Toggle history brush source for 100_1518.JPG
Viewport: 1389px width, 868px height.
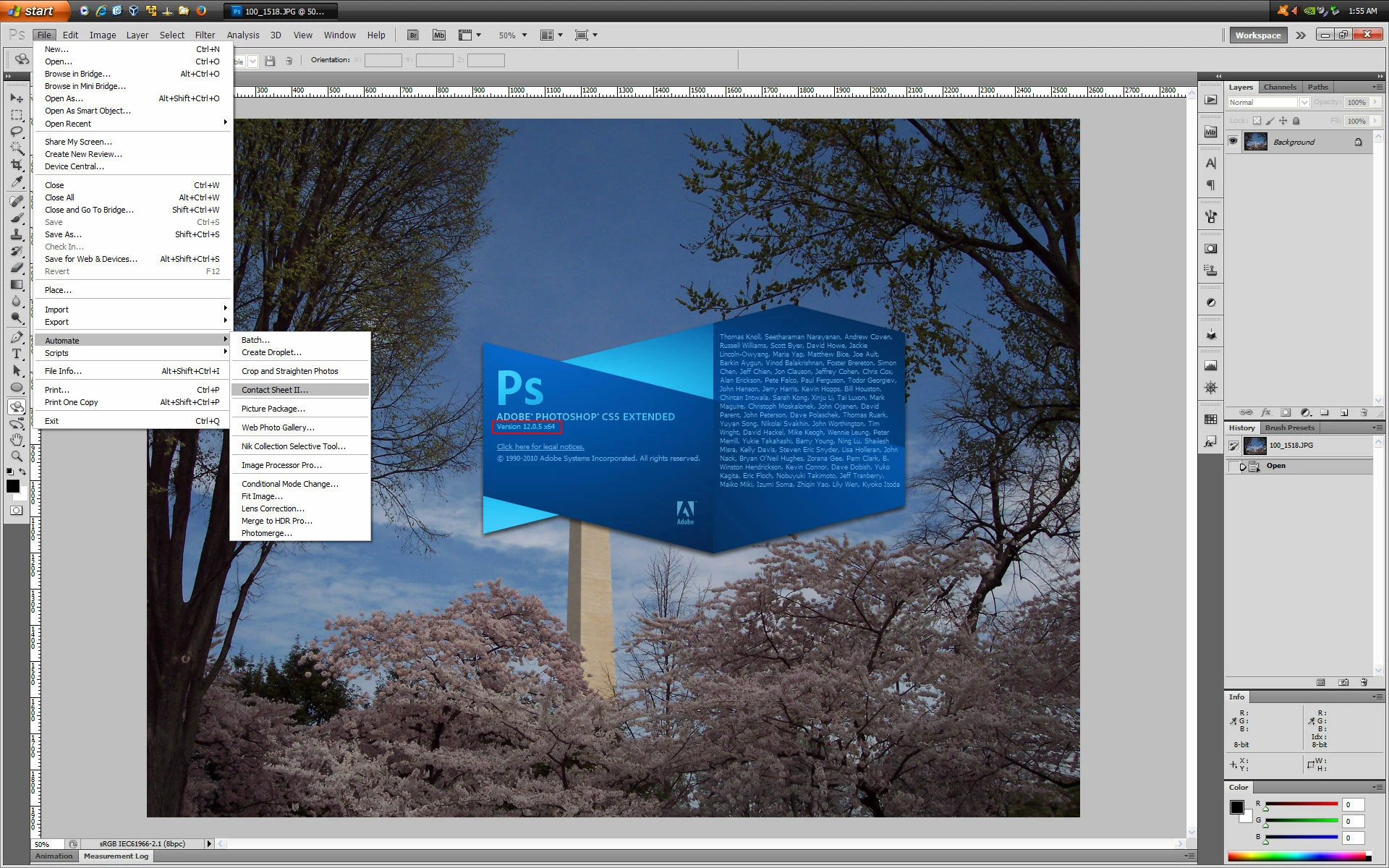pos(1234,446)
